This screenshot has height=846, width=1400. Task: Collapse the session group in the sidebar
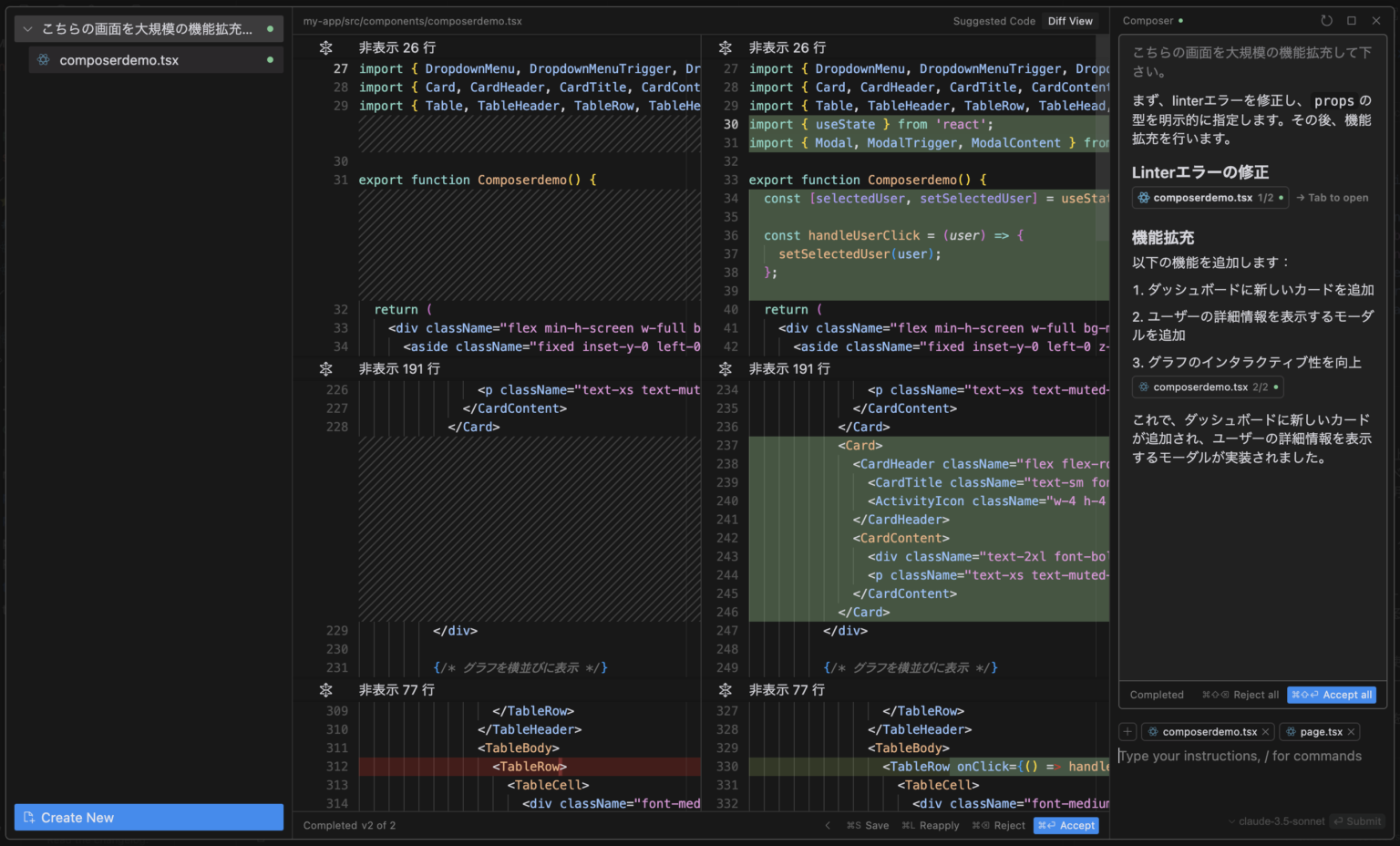[x=27, y=29]
